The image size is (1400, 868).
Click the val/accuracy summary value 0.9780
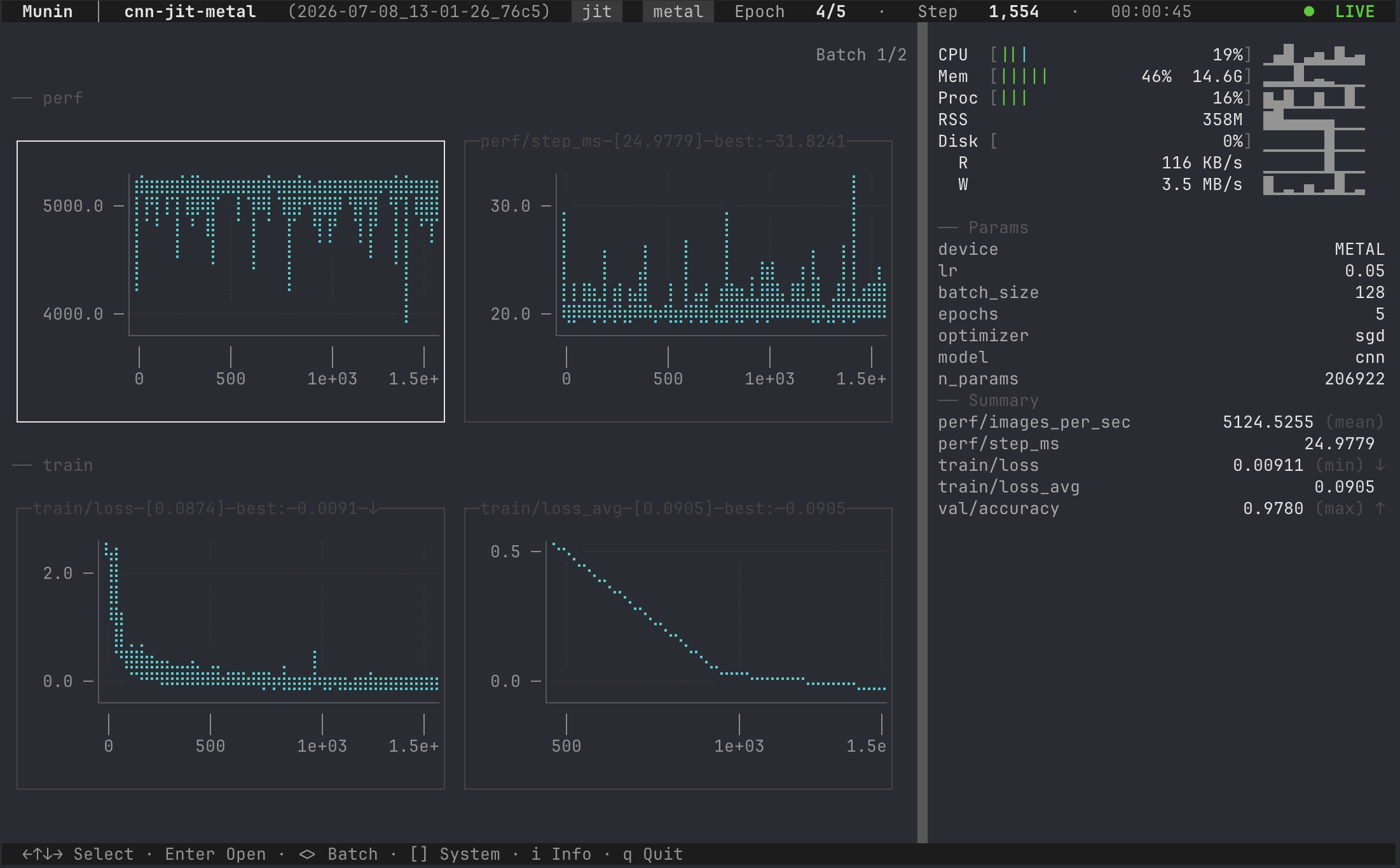tap(1273, 508)
